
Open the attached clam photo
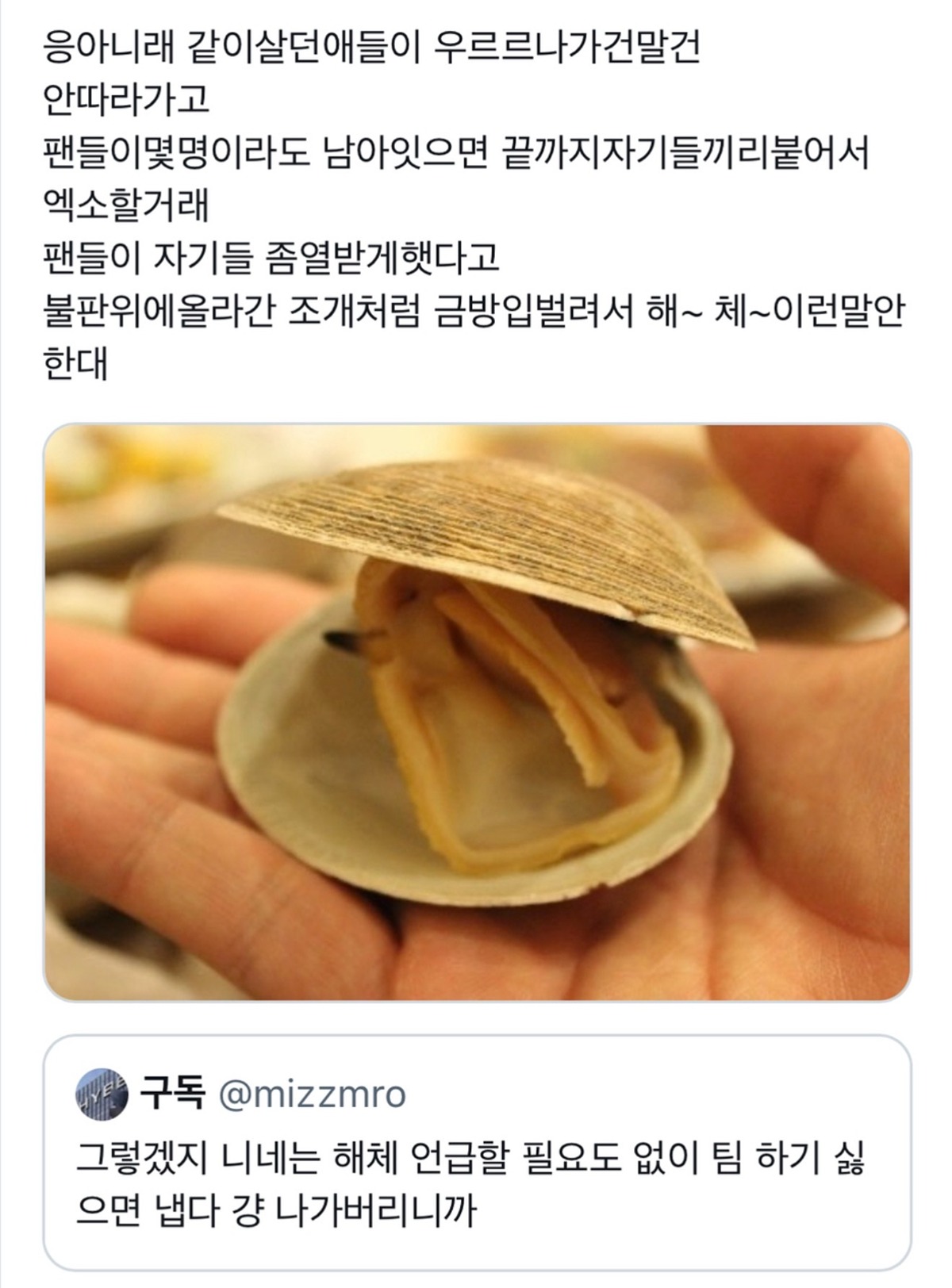click(477, 711)
